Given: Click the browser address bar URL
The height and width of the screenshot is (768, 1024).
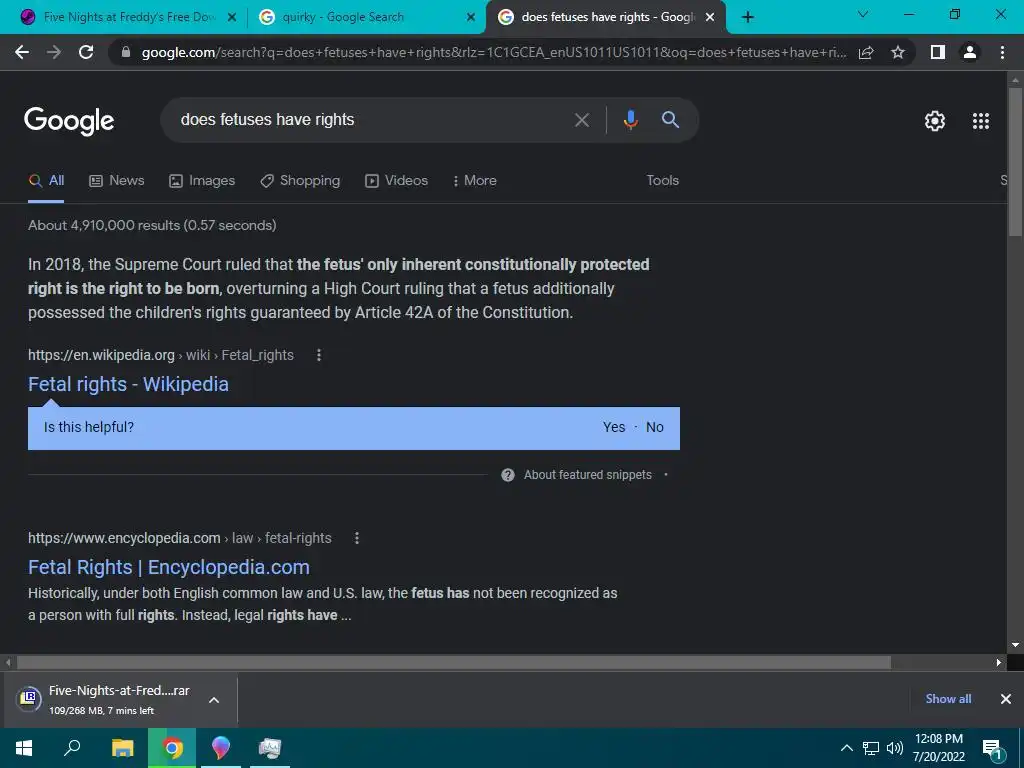Looking at the screenshot, I should [x=494, y=52].
